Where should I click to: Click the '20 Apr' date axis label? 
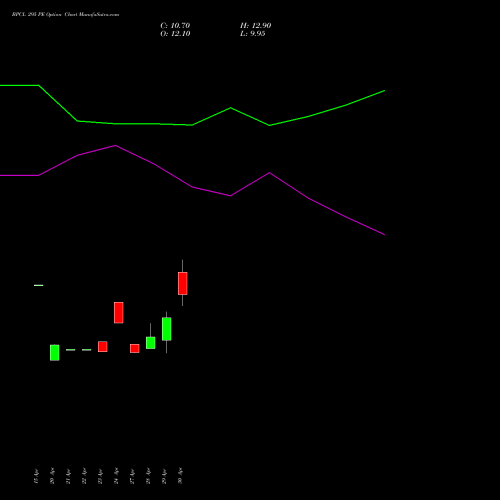point(52,476)
